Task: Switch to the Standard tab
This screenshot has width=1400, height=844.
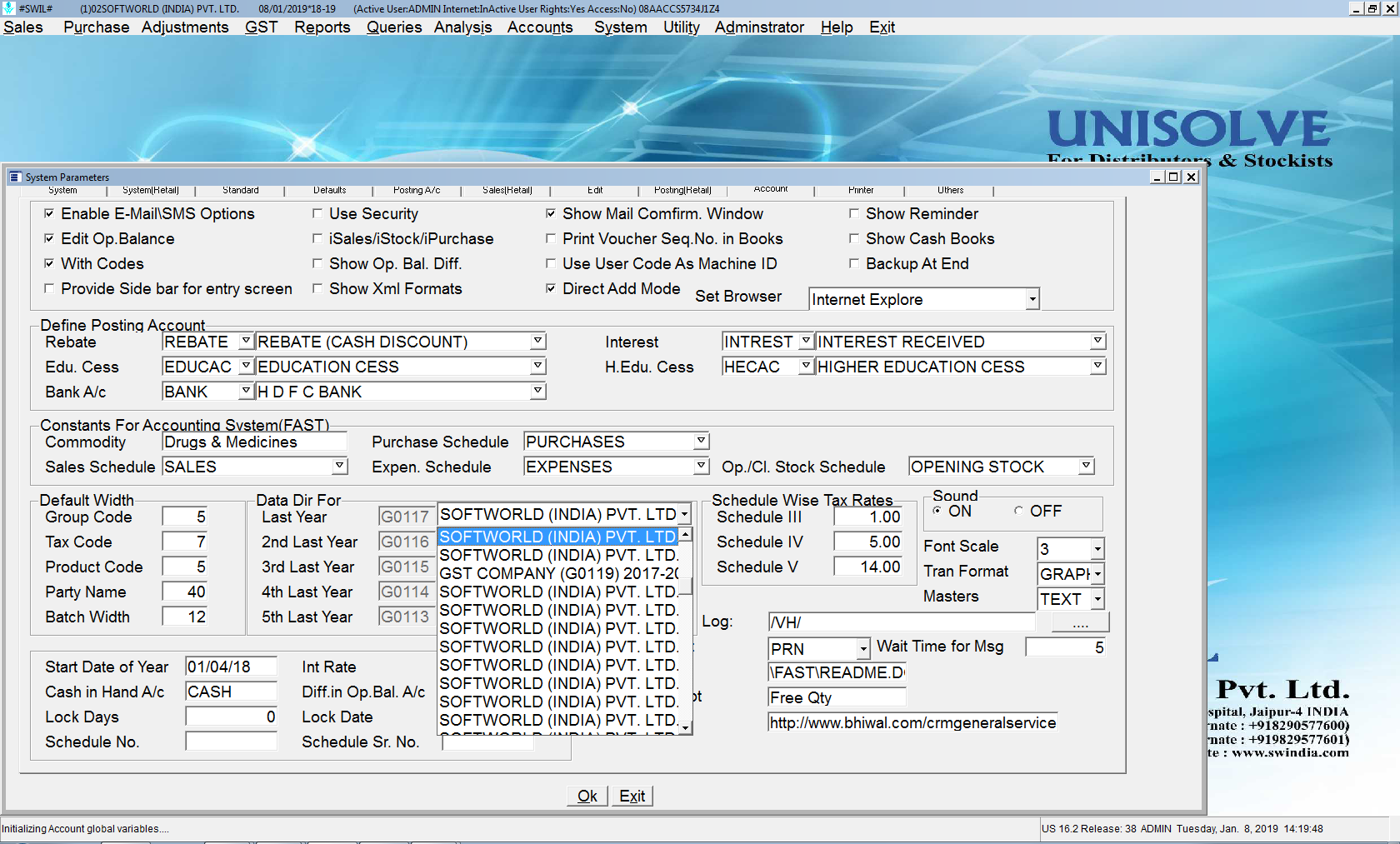Action: pyautogui.click(x=240, y=190)
